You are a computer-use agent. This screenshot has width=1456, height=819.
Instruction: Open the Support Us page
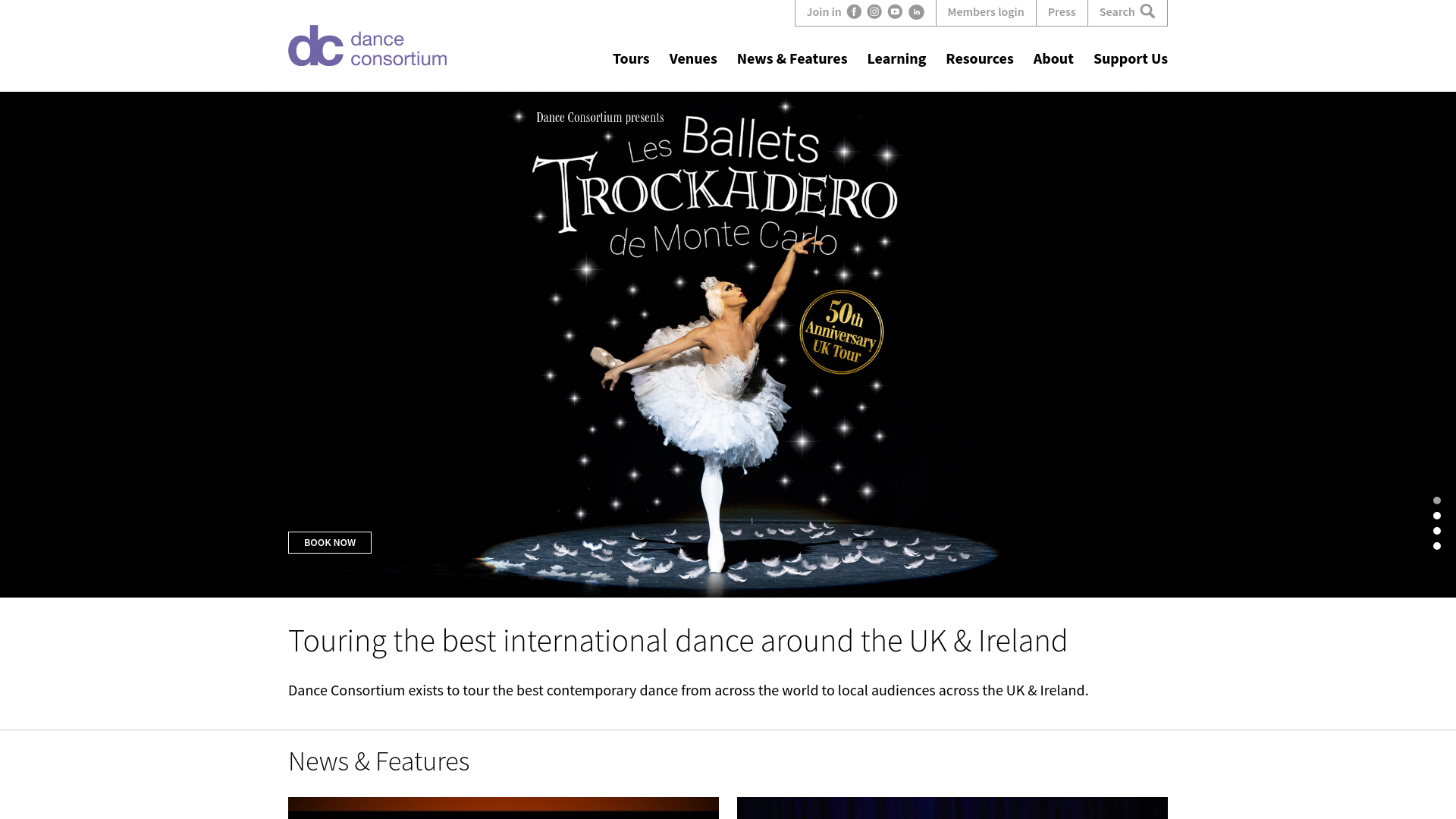(x=1130, y=58)
